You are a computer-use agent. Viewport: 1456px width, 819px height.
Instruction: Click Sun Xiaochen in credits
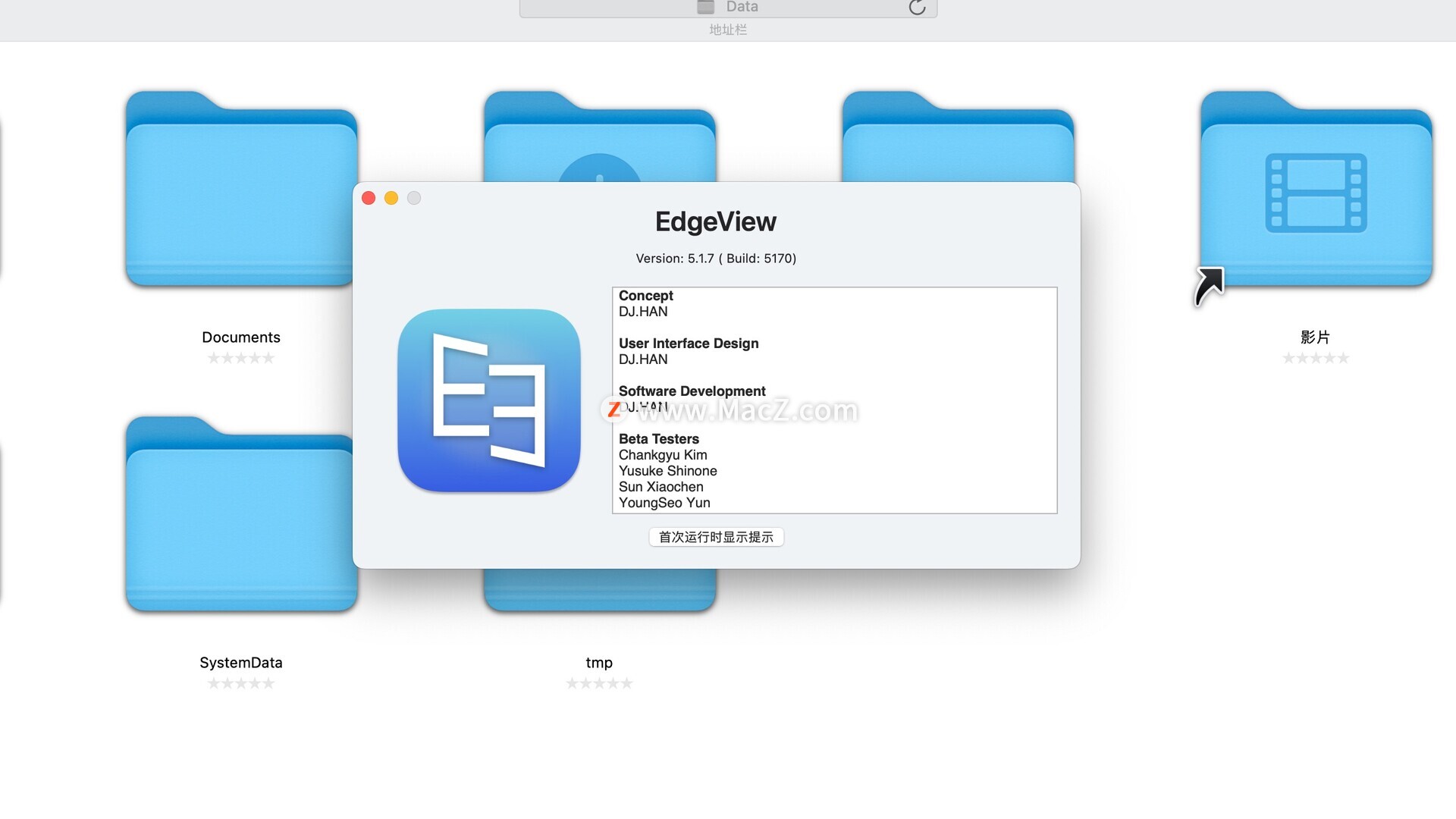click(x=661, y=487)
